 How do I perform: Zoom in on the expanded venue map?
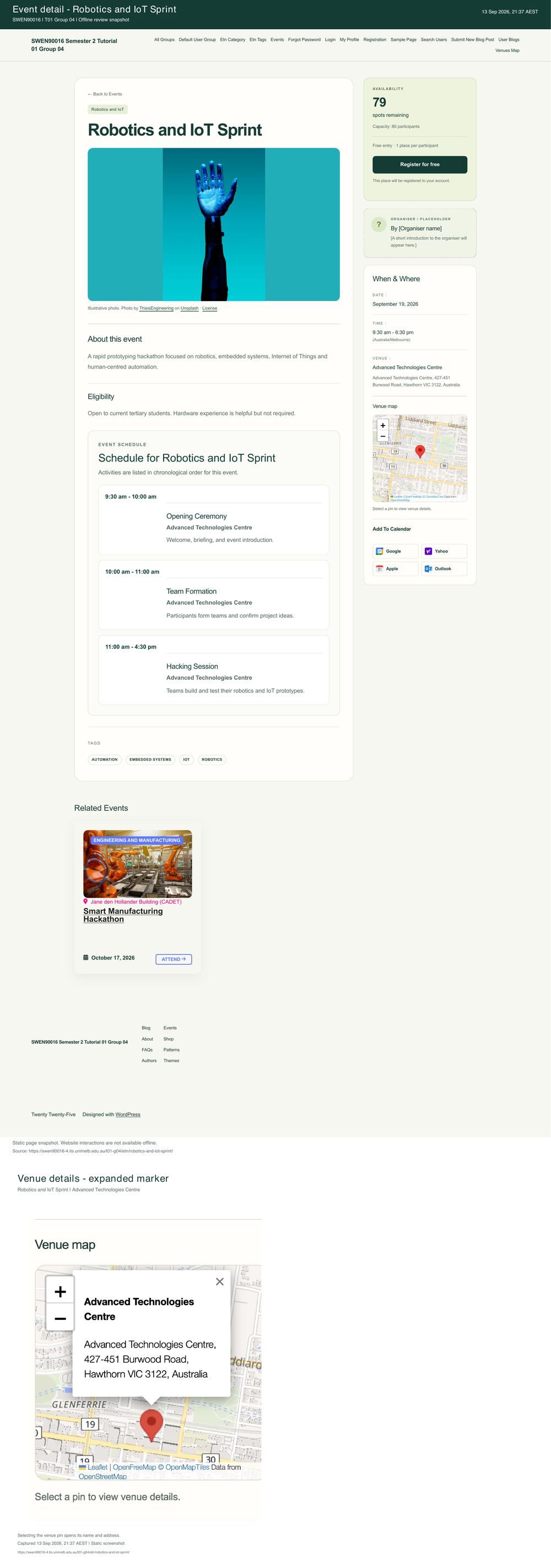(x=60, y=1292)
